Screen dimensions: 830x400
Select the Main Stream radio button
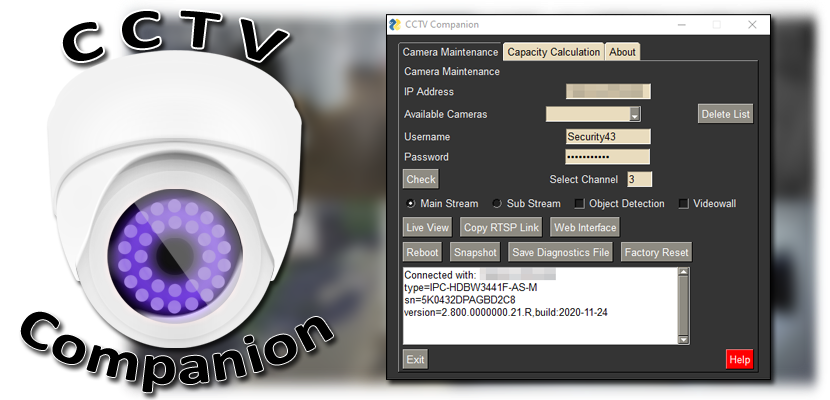click(410, 204)
